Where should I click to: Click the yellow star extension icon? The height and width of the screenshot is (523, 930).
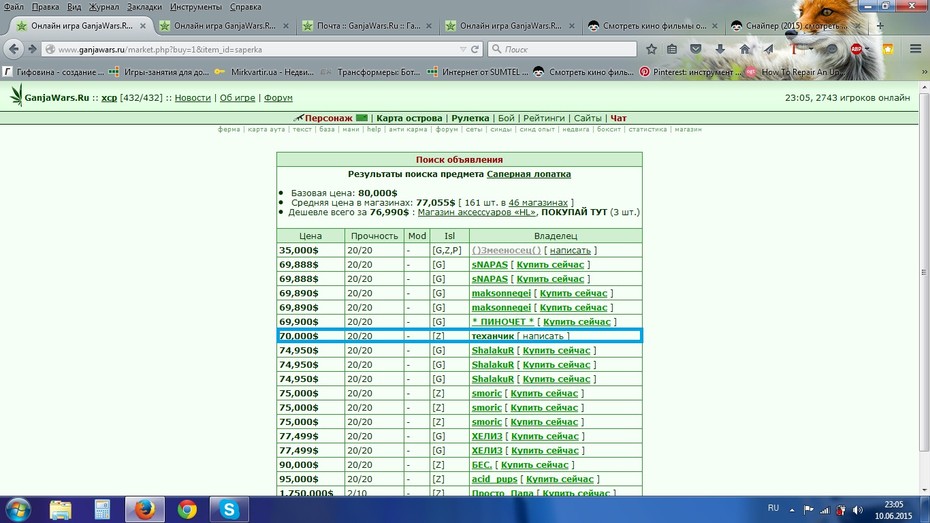(x=888, y=49)
